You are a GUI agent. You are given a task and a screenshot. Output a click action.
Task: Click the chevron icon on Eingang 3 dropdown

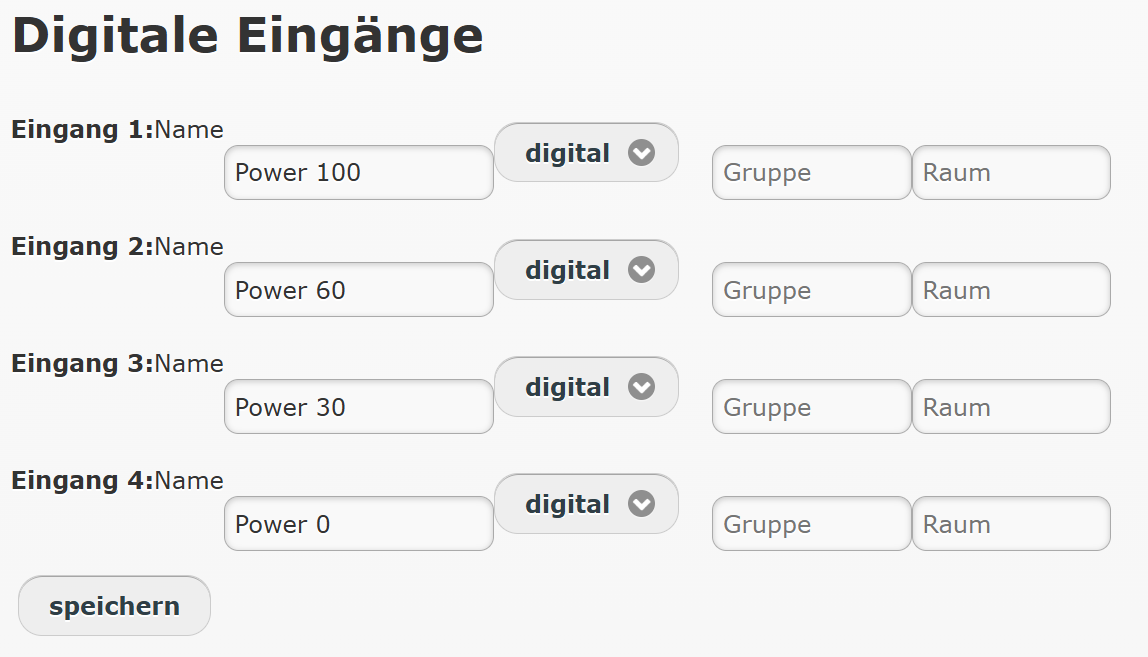click(641, 387)
